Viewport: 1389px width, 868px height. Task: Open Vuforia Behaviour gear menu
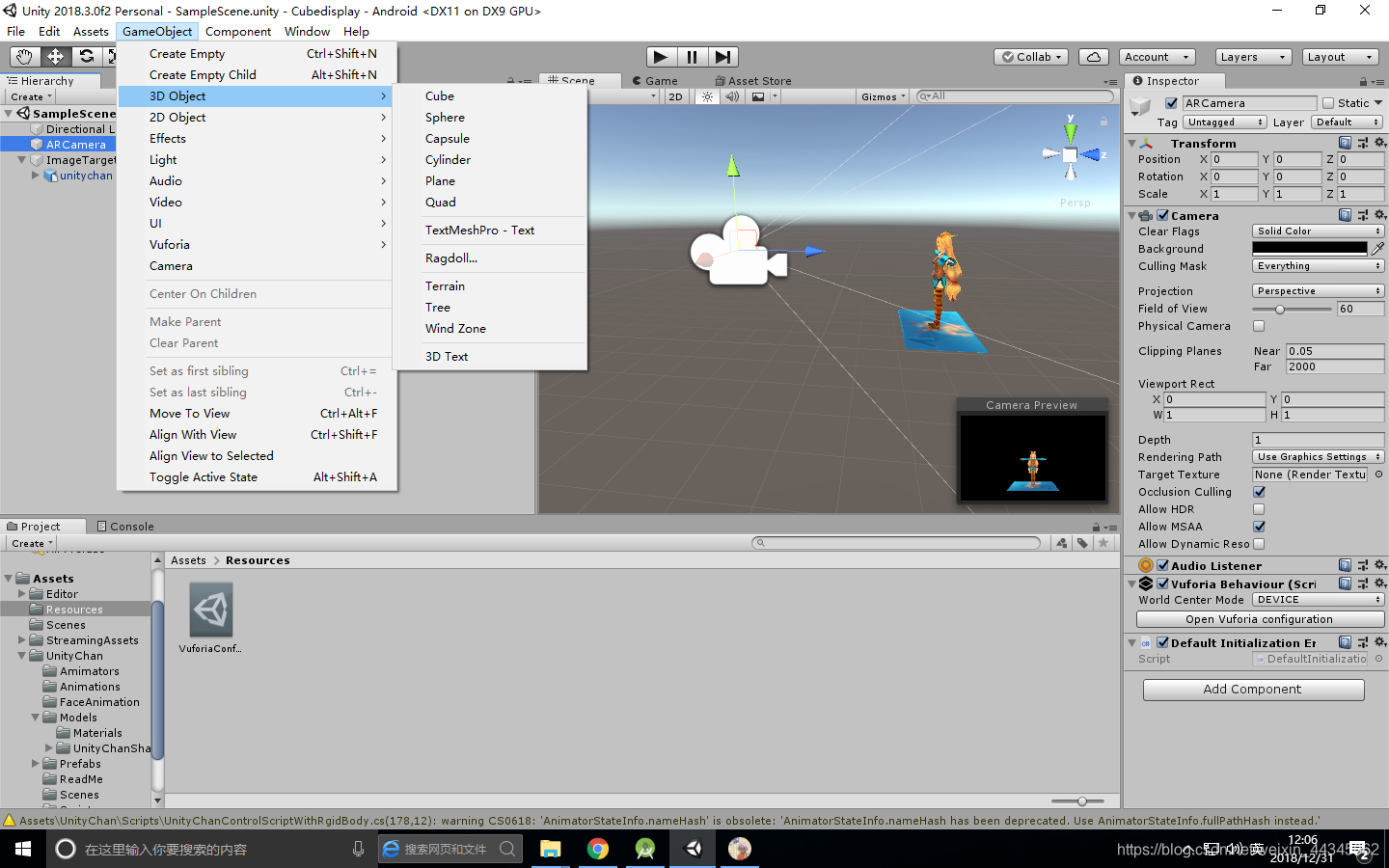tap(1380, 583)
